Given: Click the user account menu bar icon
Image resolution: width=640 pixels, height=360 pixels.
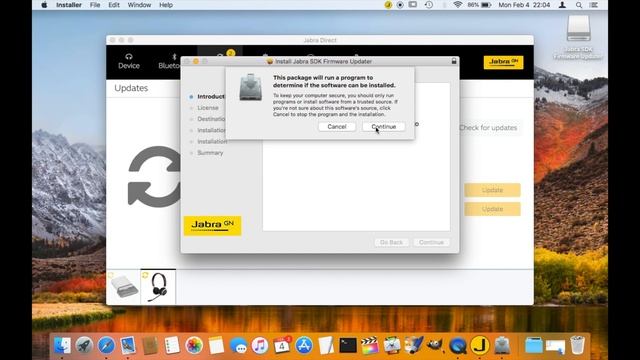Looking at the screenshot, I should [562, 5].
